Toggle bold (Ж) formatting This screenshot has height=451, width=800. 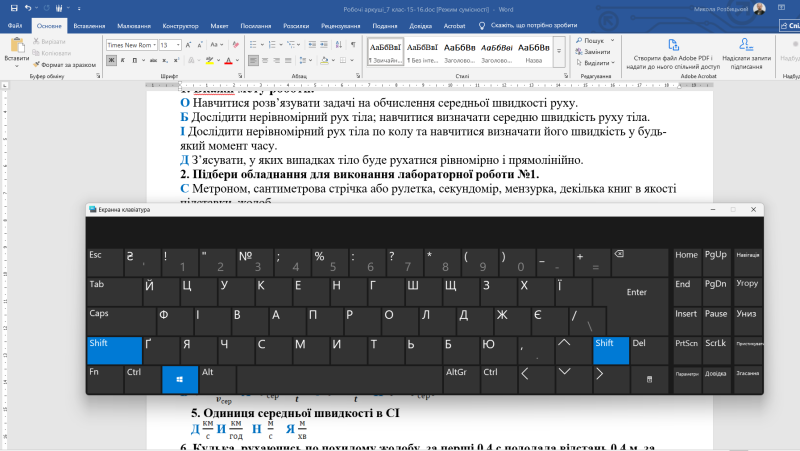pos(111,60)
